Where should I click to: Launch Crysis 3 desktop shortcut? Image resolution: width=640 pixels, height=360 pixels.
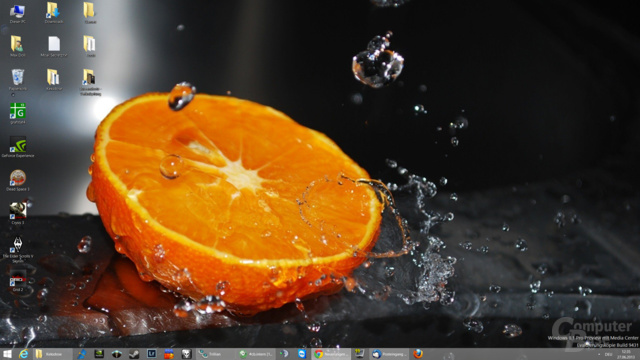(18, 213)
